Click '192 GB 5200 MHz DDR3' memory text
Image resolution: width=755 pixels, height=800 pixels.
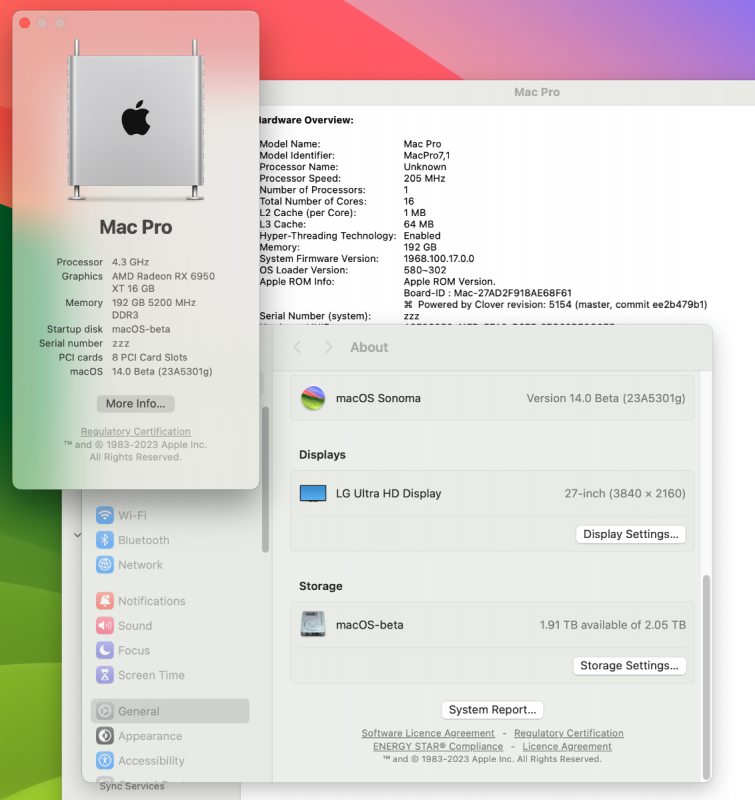(154, 309)
